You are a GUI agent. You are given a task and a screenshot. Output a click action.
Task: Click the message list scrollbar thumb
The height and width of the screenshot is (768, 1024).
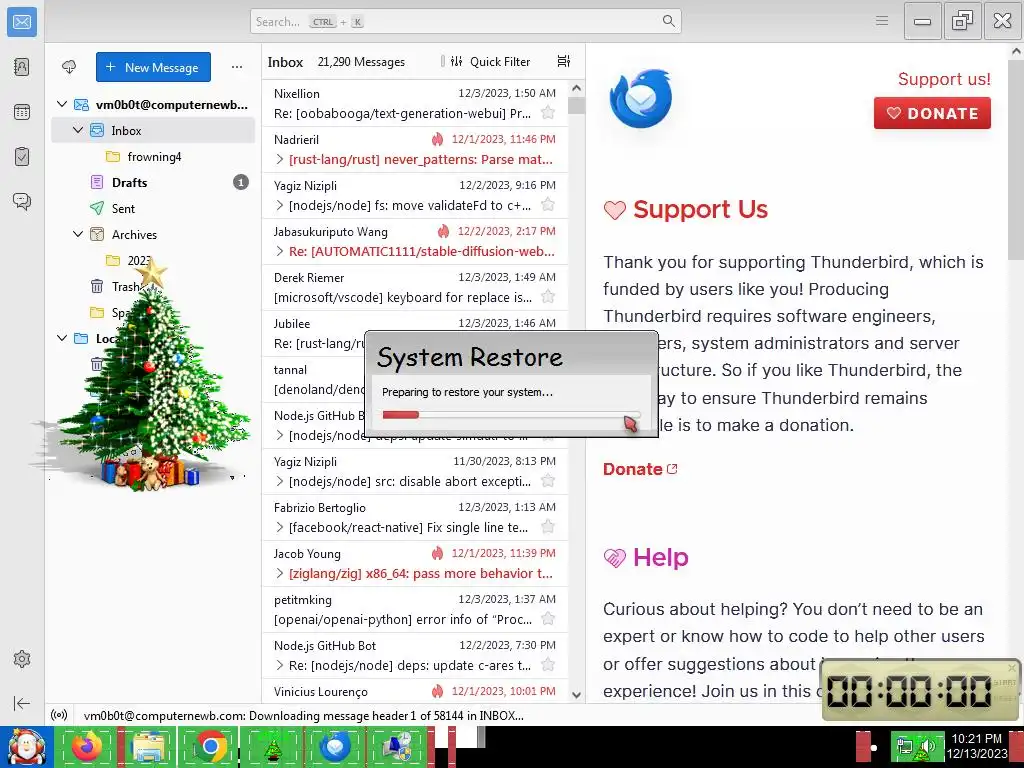pos(576,106)
